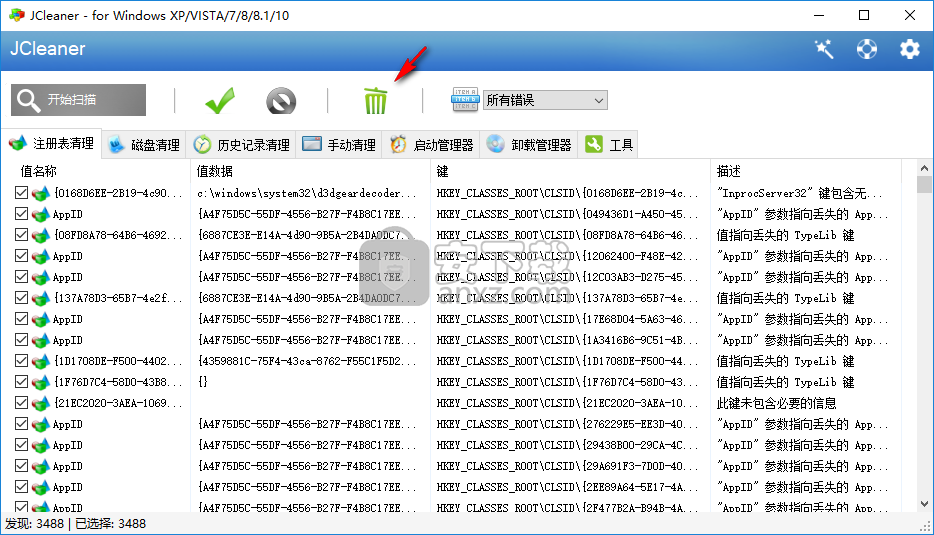The height and width of the screenshot is (535, 934).
Task: Uncheck the {1F76D7C4-58D0-43B8 entry checkbox
Action: point(21,381)
